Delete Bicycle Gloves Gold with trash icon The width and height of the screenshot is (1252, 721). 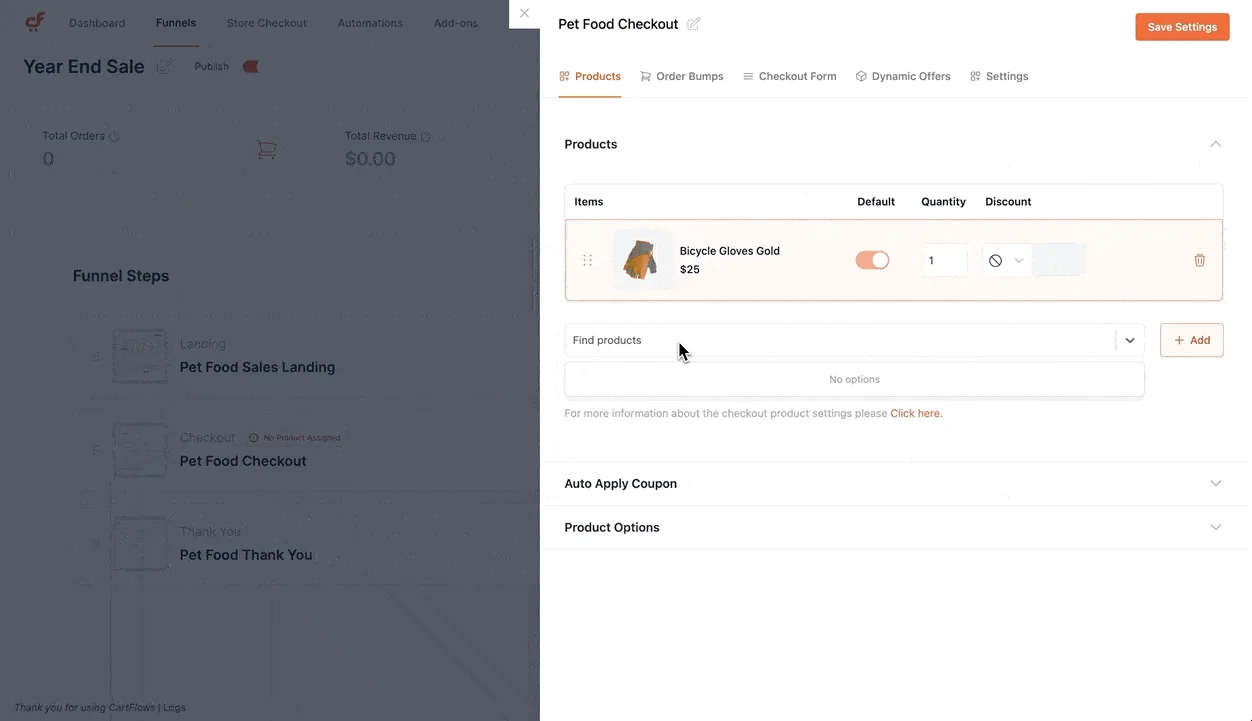[x=1200, y=260]
